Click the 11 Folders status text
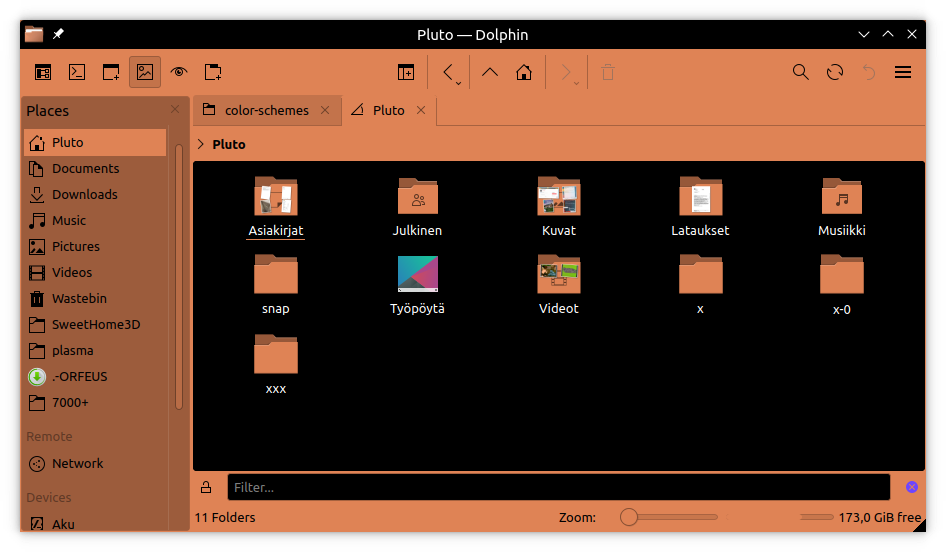 tap(225, 518)
